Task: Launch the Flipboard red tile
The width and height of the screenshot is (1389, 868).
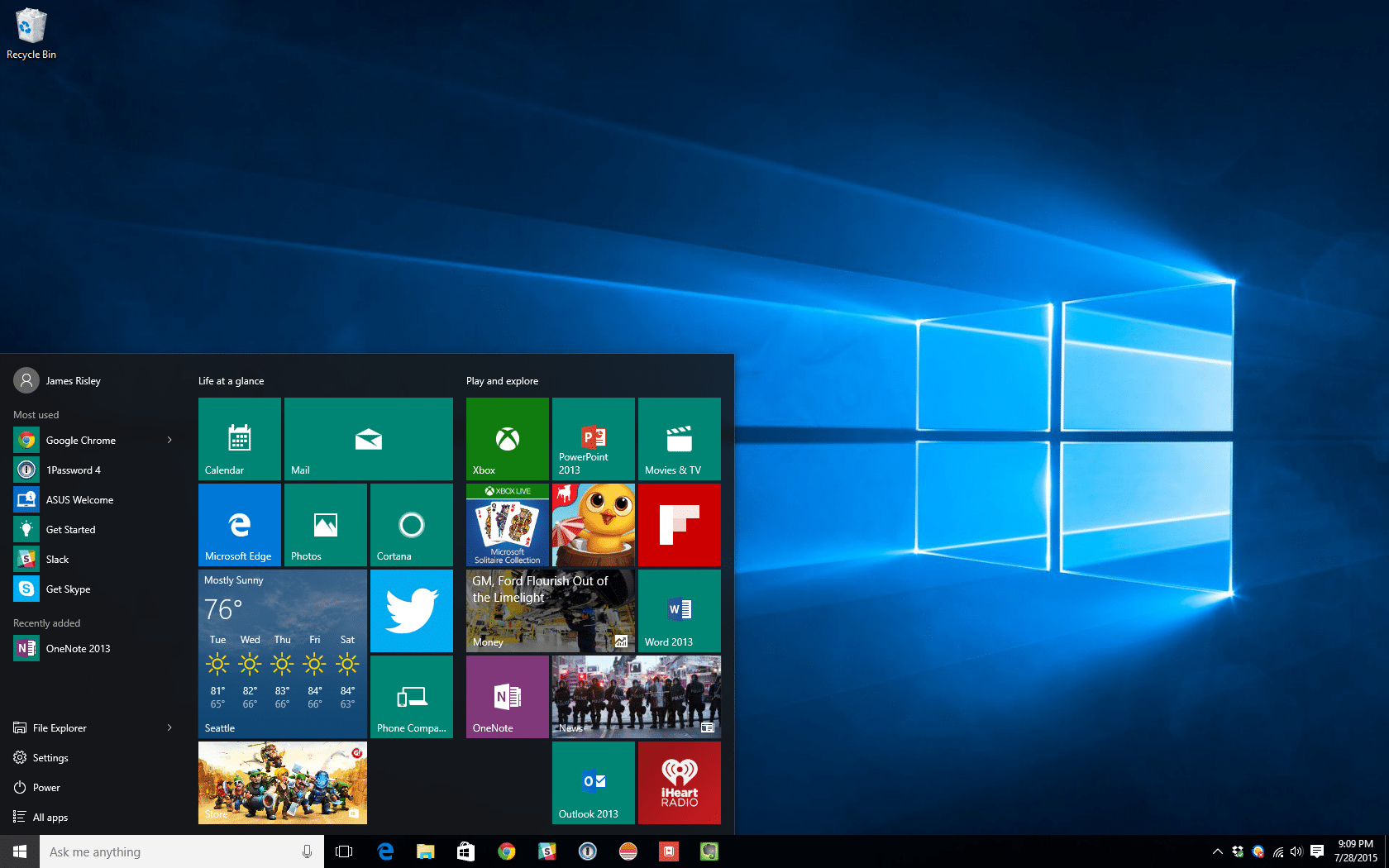Action: click(679, 525)
